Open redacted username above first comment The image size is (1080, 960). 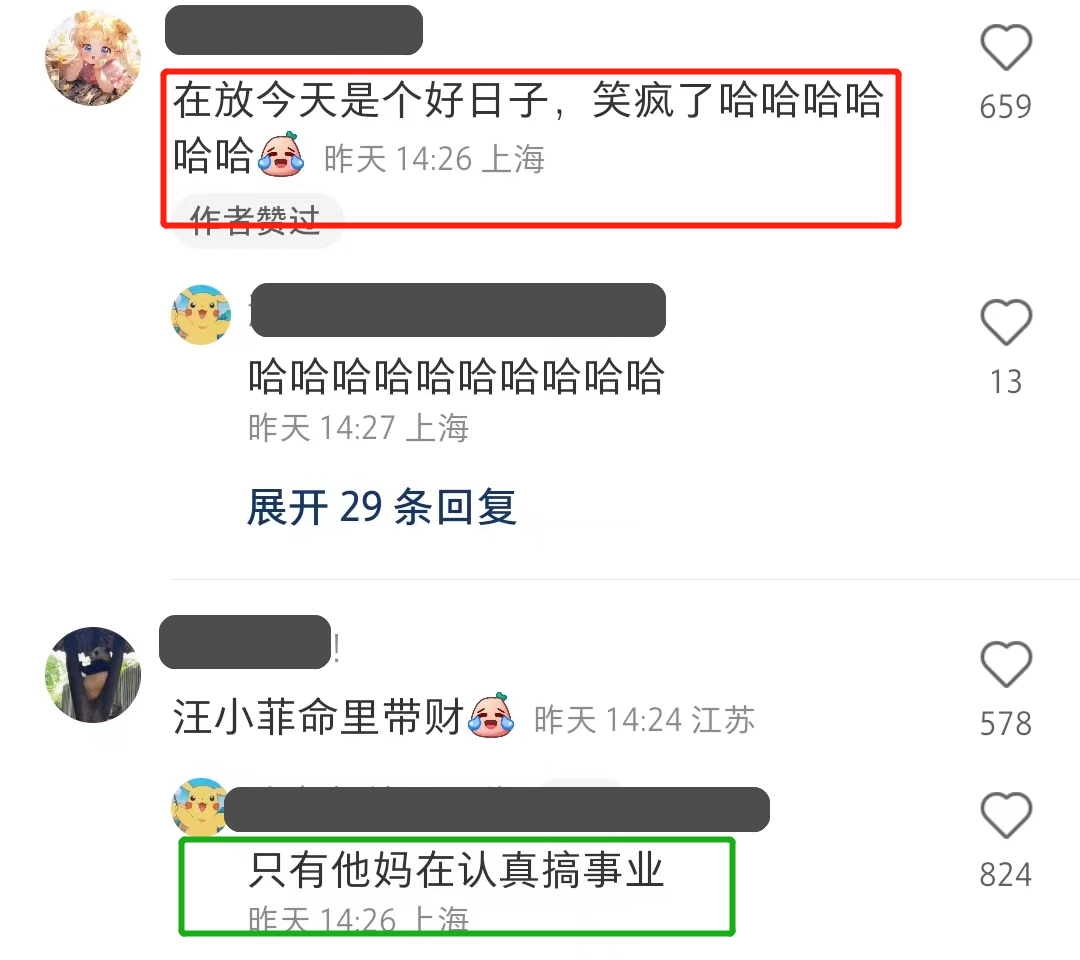pyautogui.click(x=294, y=30)
